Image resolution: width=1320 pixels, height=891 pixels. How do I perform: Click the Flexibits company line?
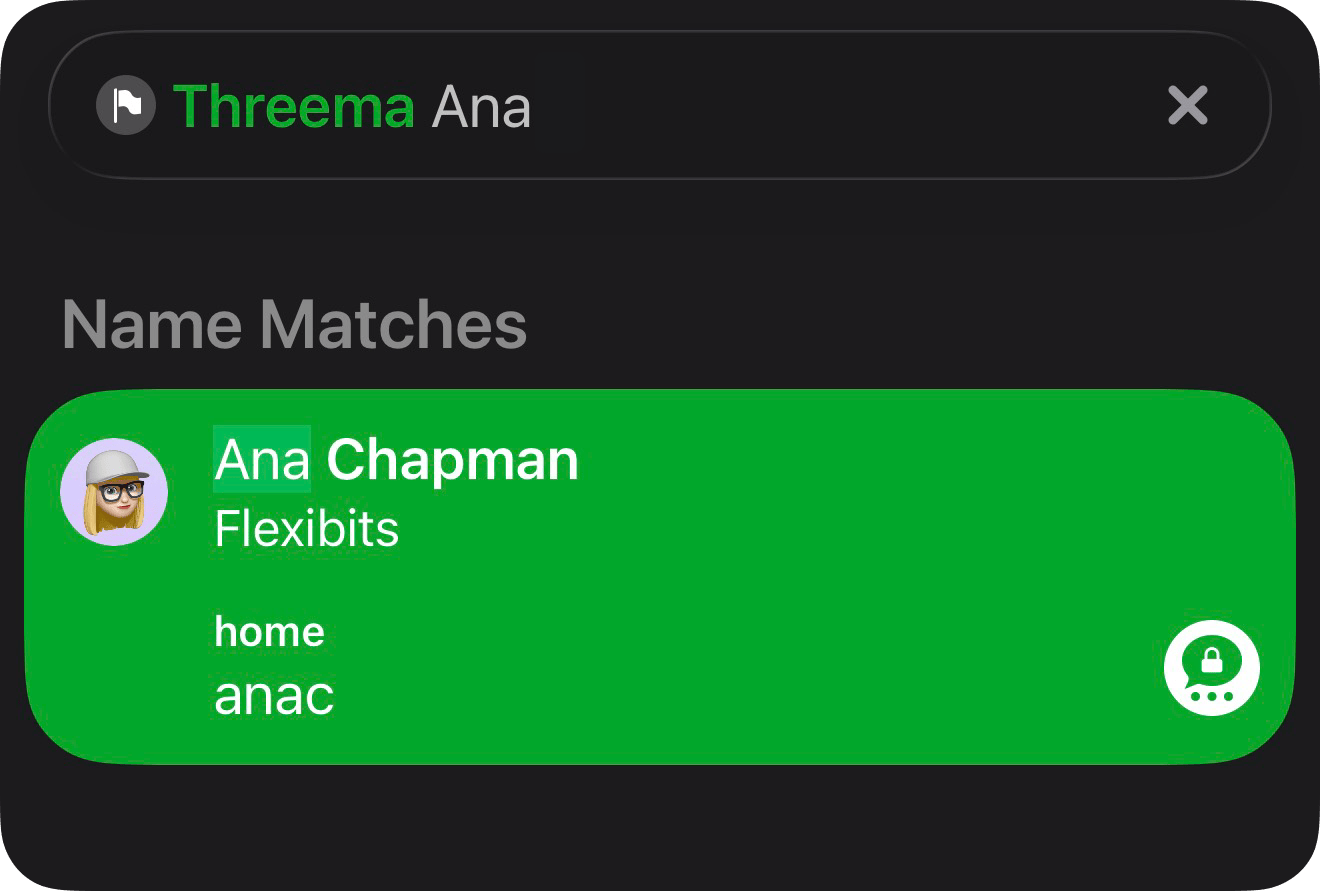tap(307, 529)
